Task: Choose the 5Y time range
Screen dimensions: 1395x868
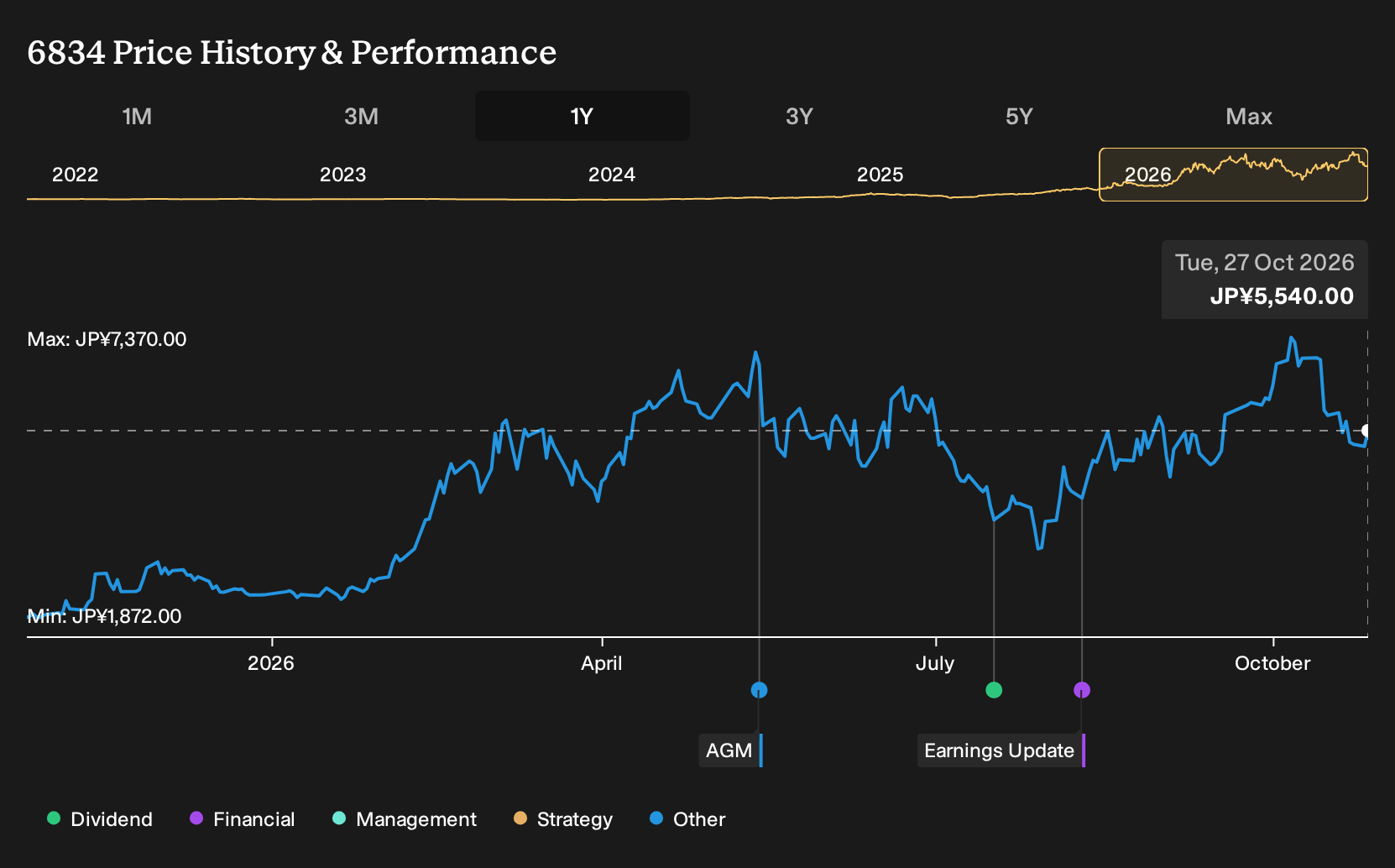Action: click(x=1019, y=116)
